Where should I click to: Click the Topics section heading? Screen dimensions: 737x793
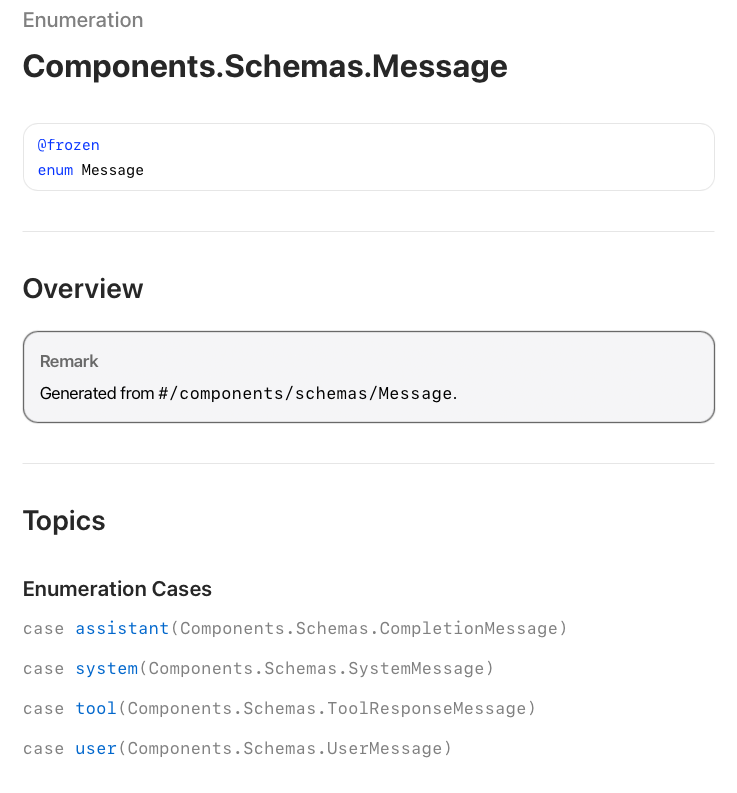pos(64,521)
